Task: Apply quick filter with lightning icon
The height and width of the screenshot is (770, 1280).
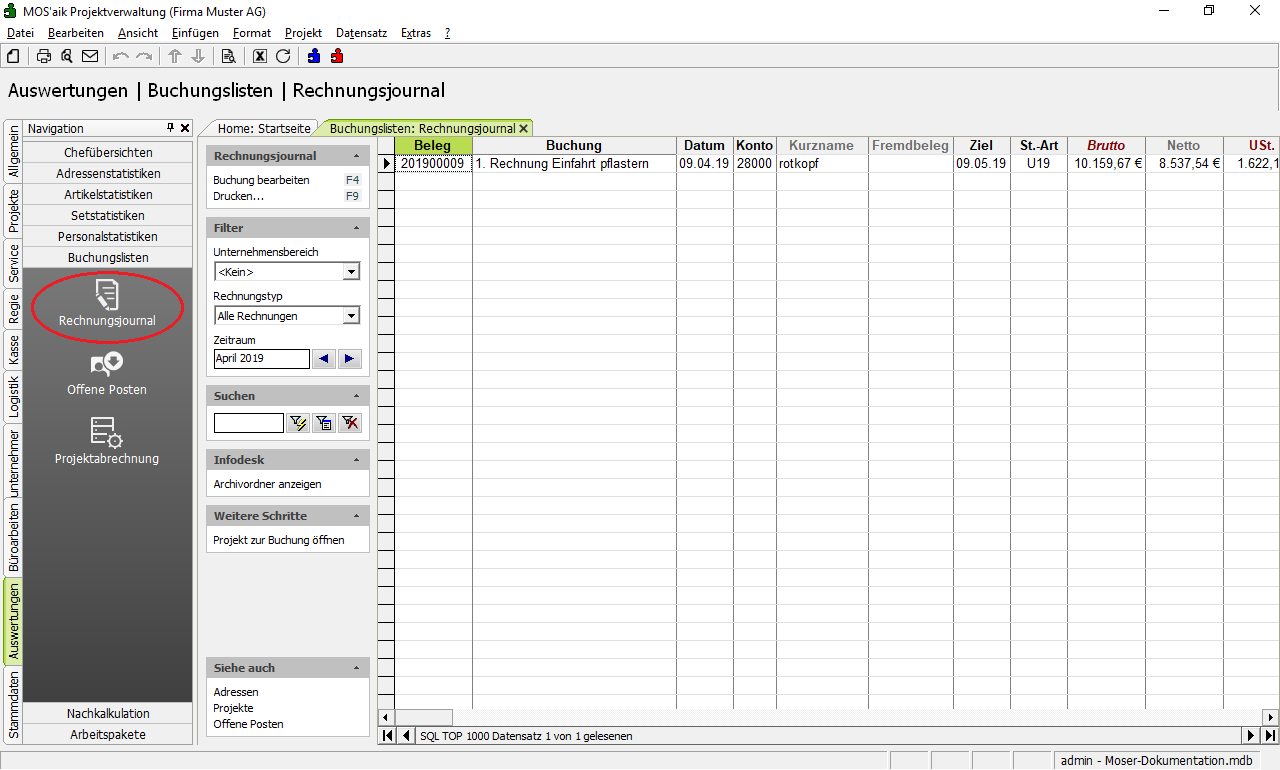Action: (x=298, y=423)
